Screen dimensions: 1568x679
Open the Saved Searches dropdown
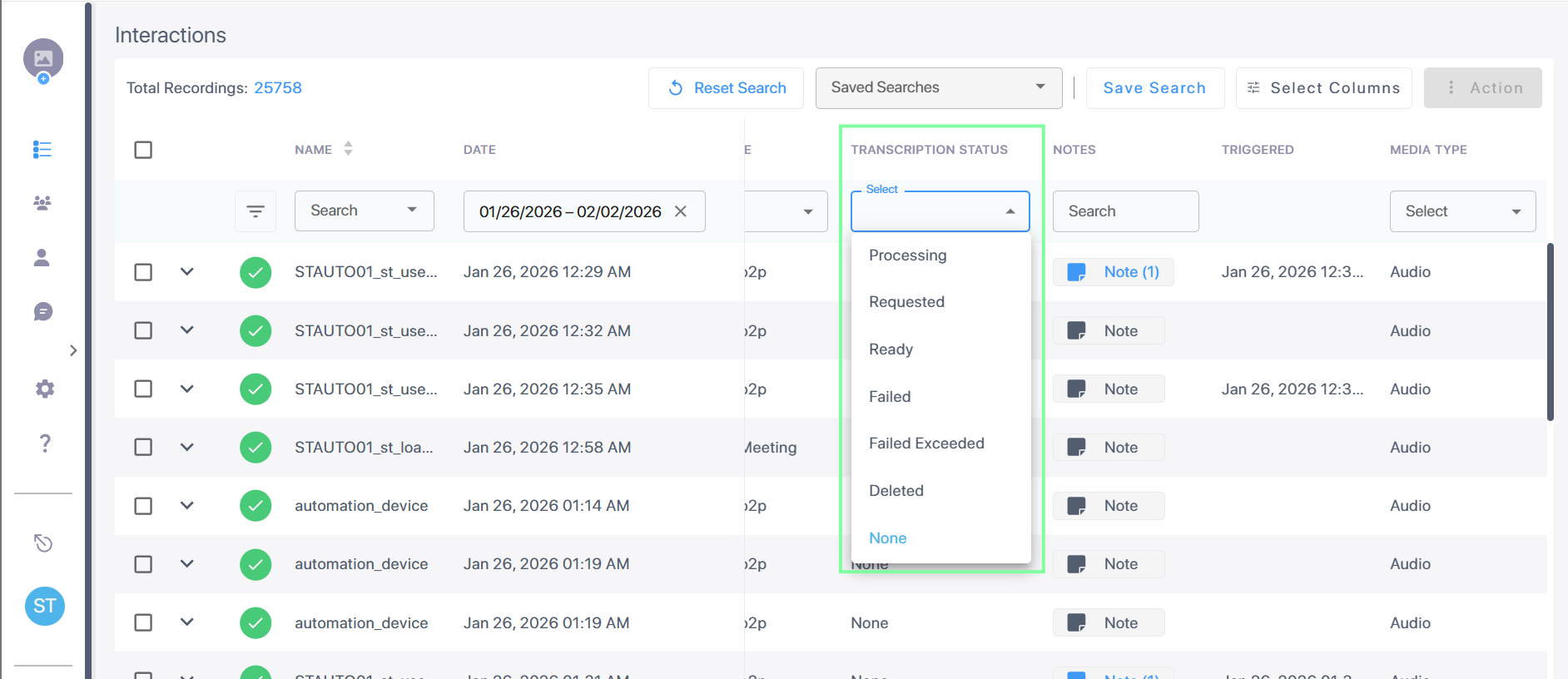(938, 87)
